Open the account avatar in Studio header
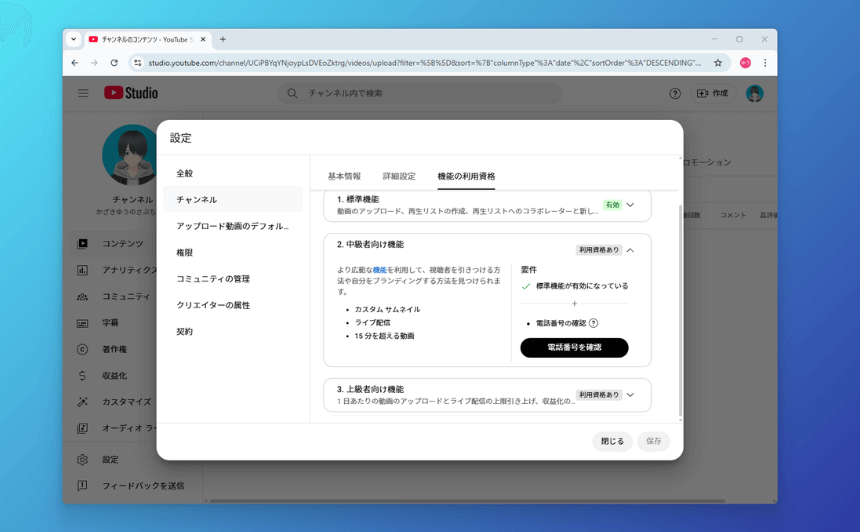 click(755, 93)
